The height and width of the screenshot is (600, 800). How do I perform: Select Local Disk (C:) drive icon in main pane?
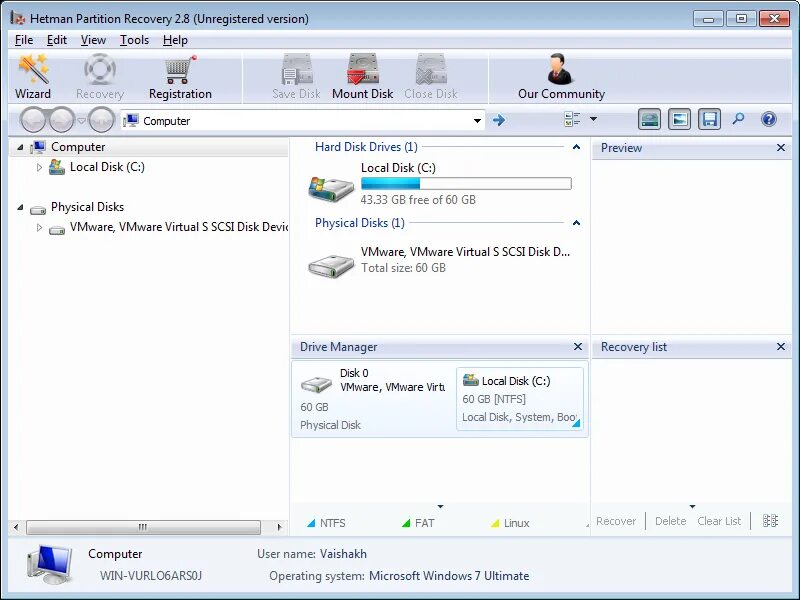pos(331,188)
